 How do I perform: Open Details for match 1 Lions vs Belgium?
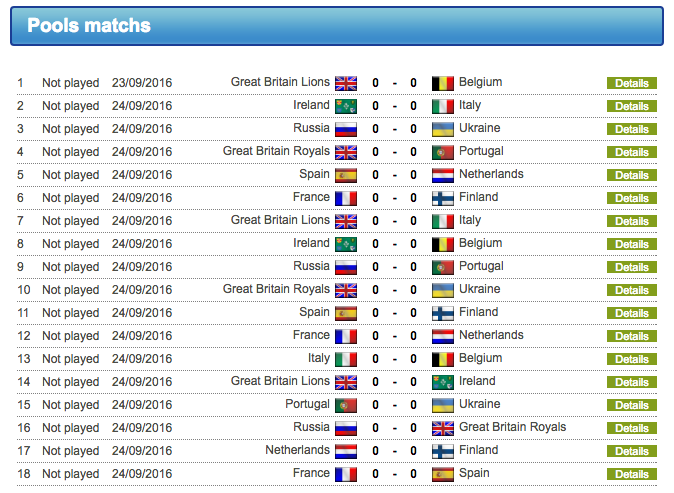point(631,84)
